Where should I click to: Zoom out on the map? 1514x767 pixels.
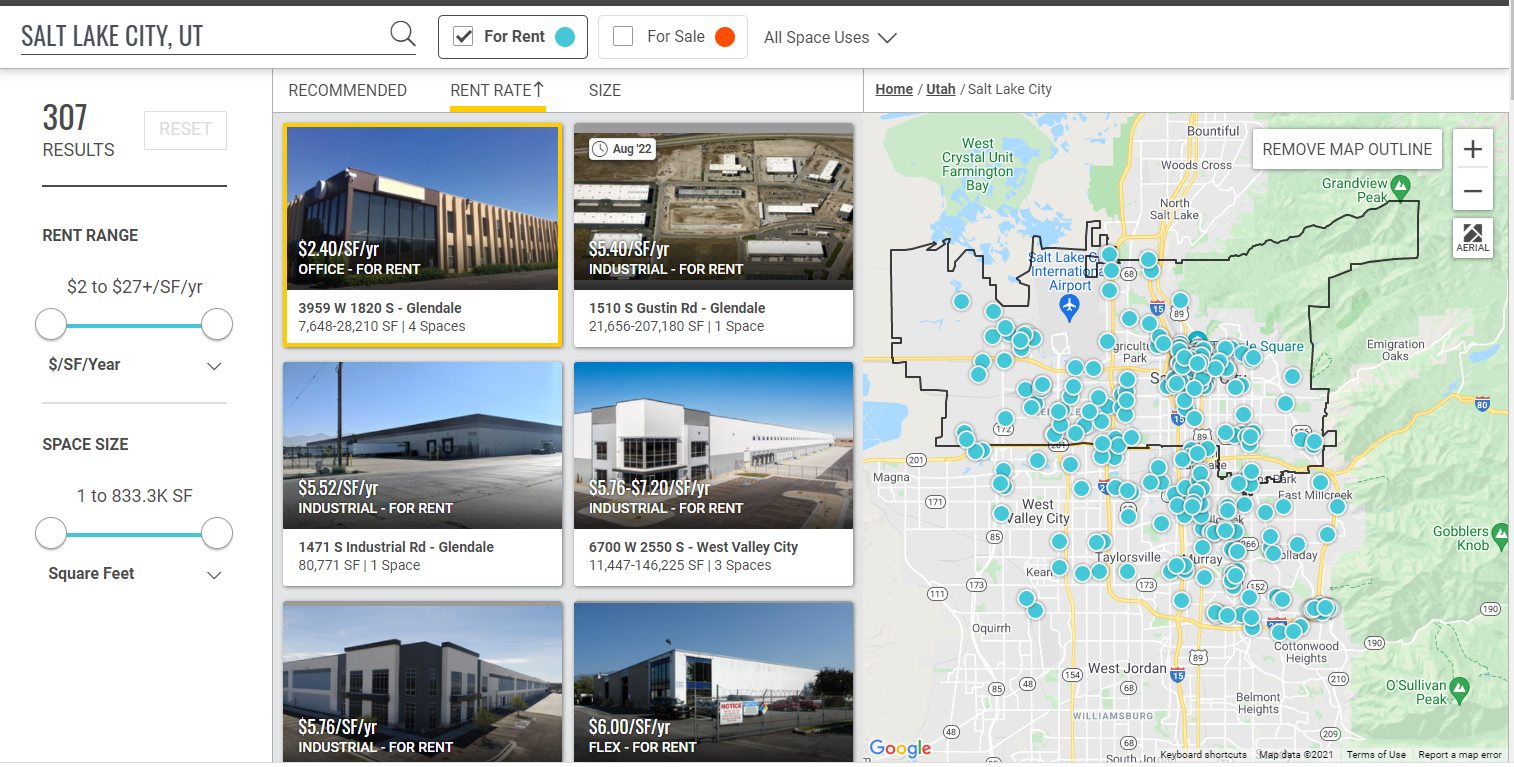[x=1472, y=191]
